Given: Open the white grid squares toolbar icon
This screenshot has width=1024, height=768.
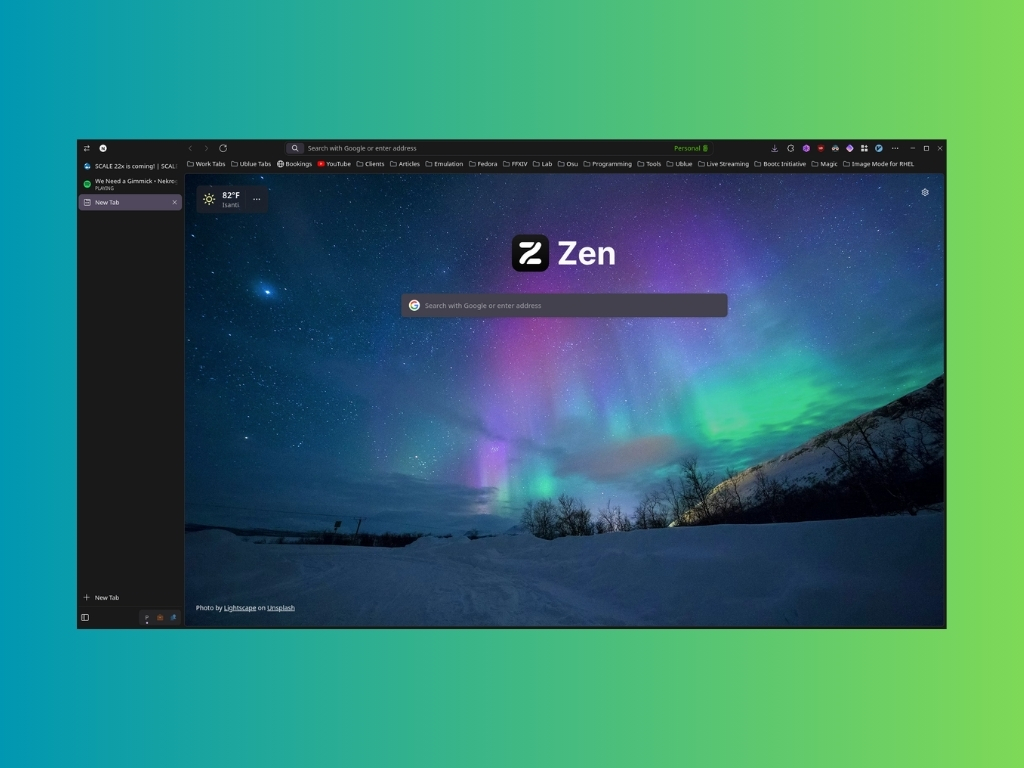Looking at the screenshot, I should point(864,148).
